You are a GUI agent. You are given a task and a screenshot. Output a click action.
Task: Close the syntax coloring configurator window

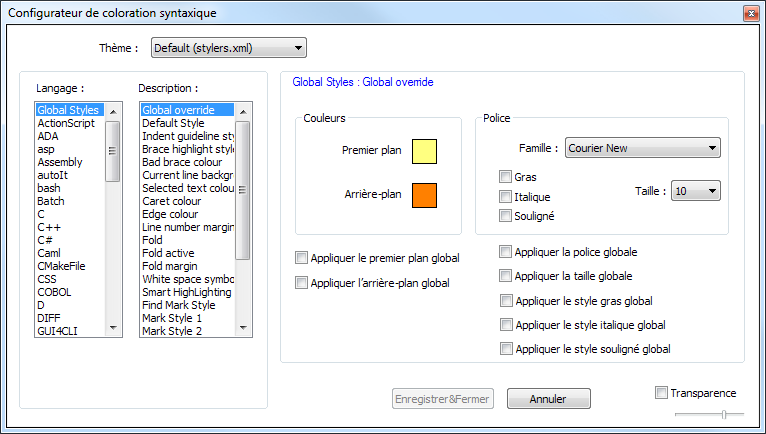(x=750, y=13)
